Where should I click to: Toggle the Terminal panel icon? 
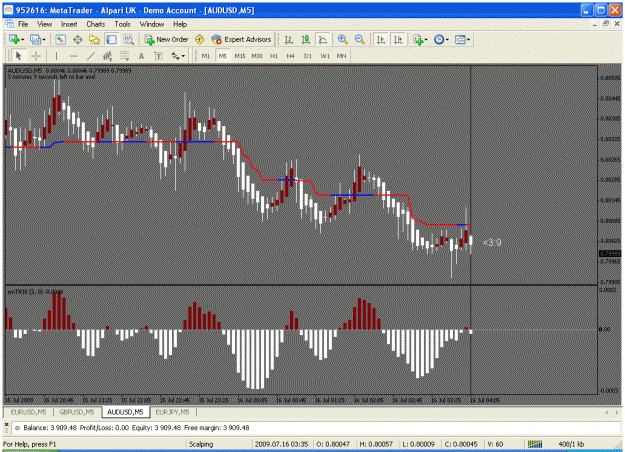click(x=112, y=39)
